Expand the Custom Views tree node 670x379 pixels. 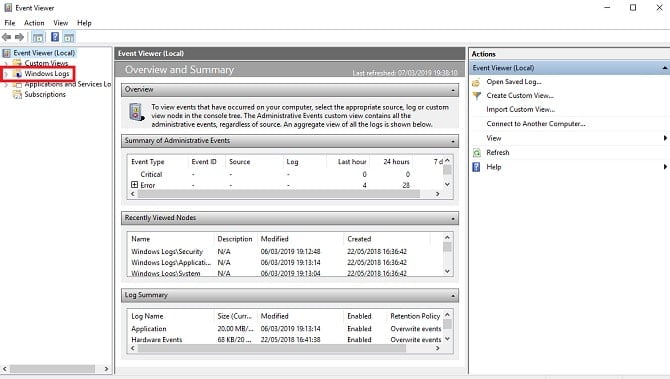pos(6,63)
